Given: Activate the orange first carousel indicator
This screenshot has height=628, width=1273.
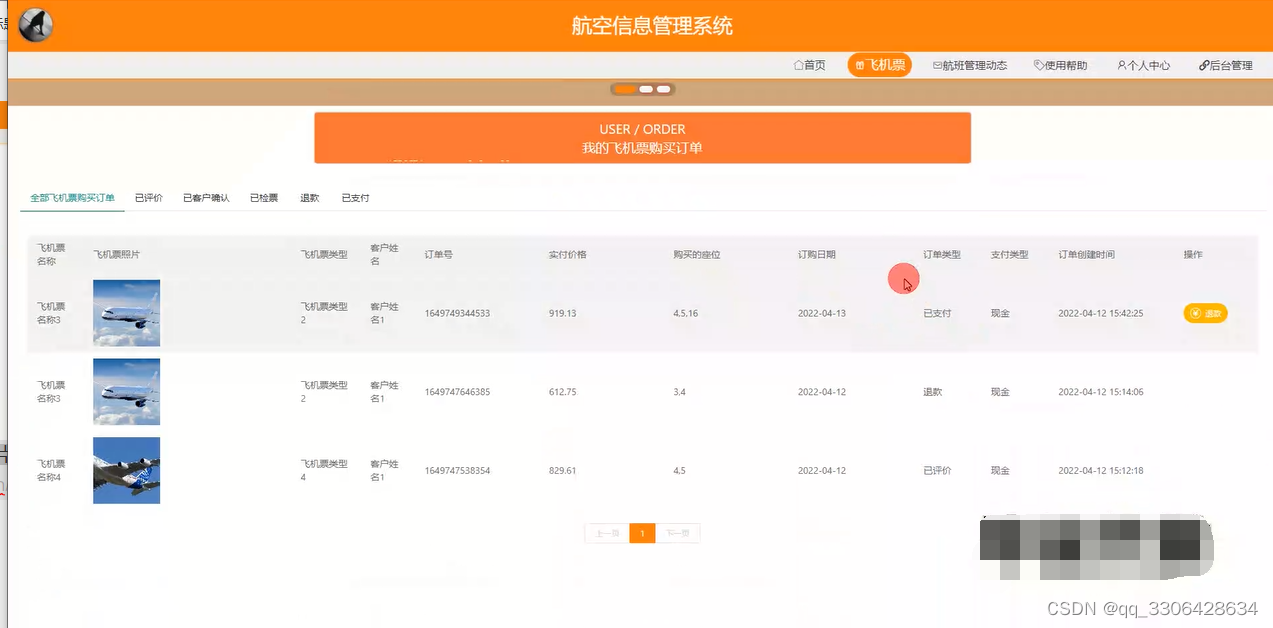Looking at the screenshot, I should [x=624, y=89].
